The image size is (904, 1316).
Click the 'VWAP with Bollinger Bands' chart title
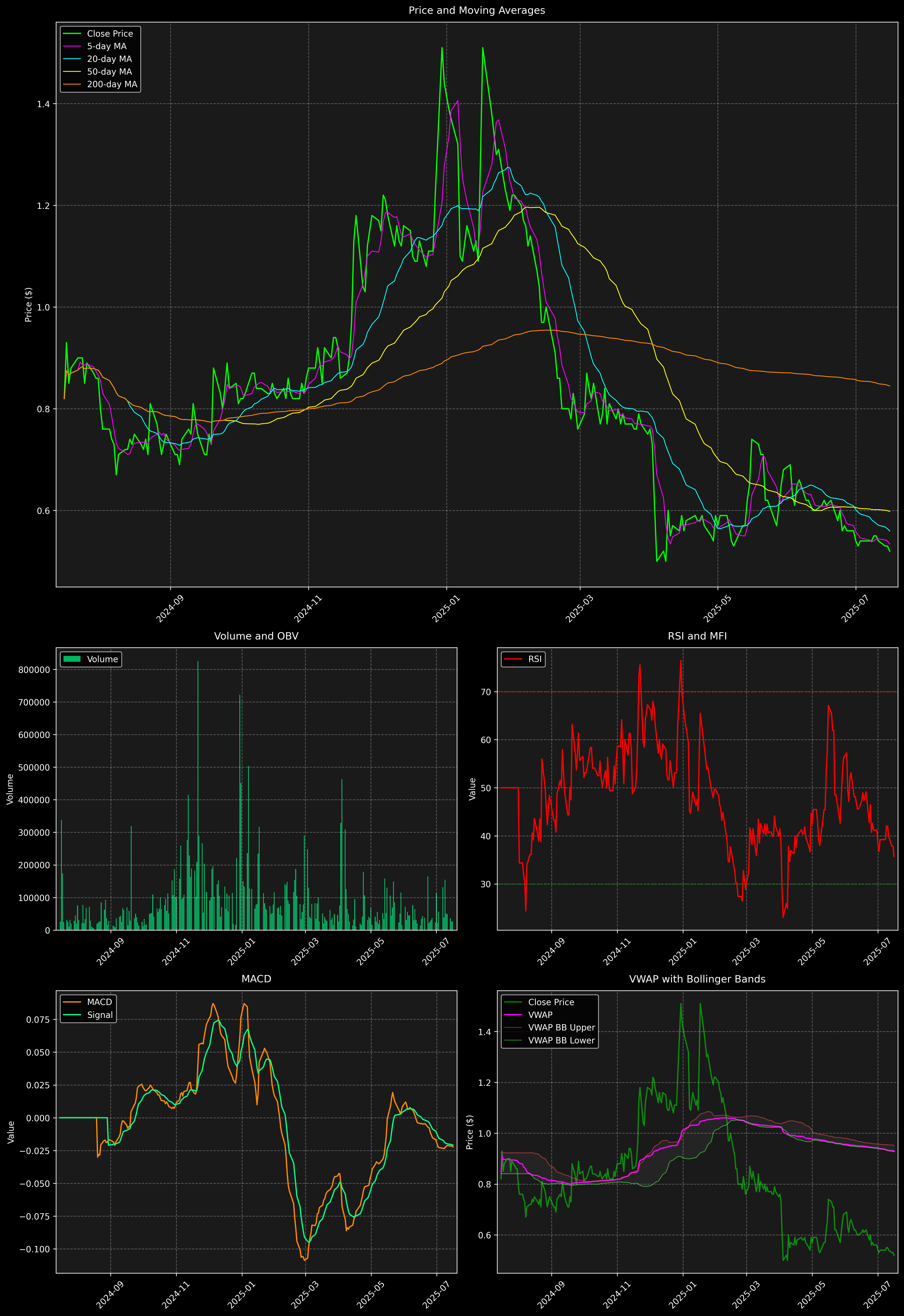tap(697, 979)
